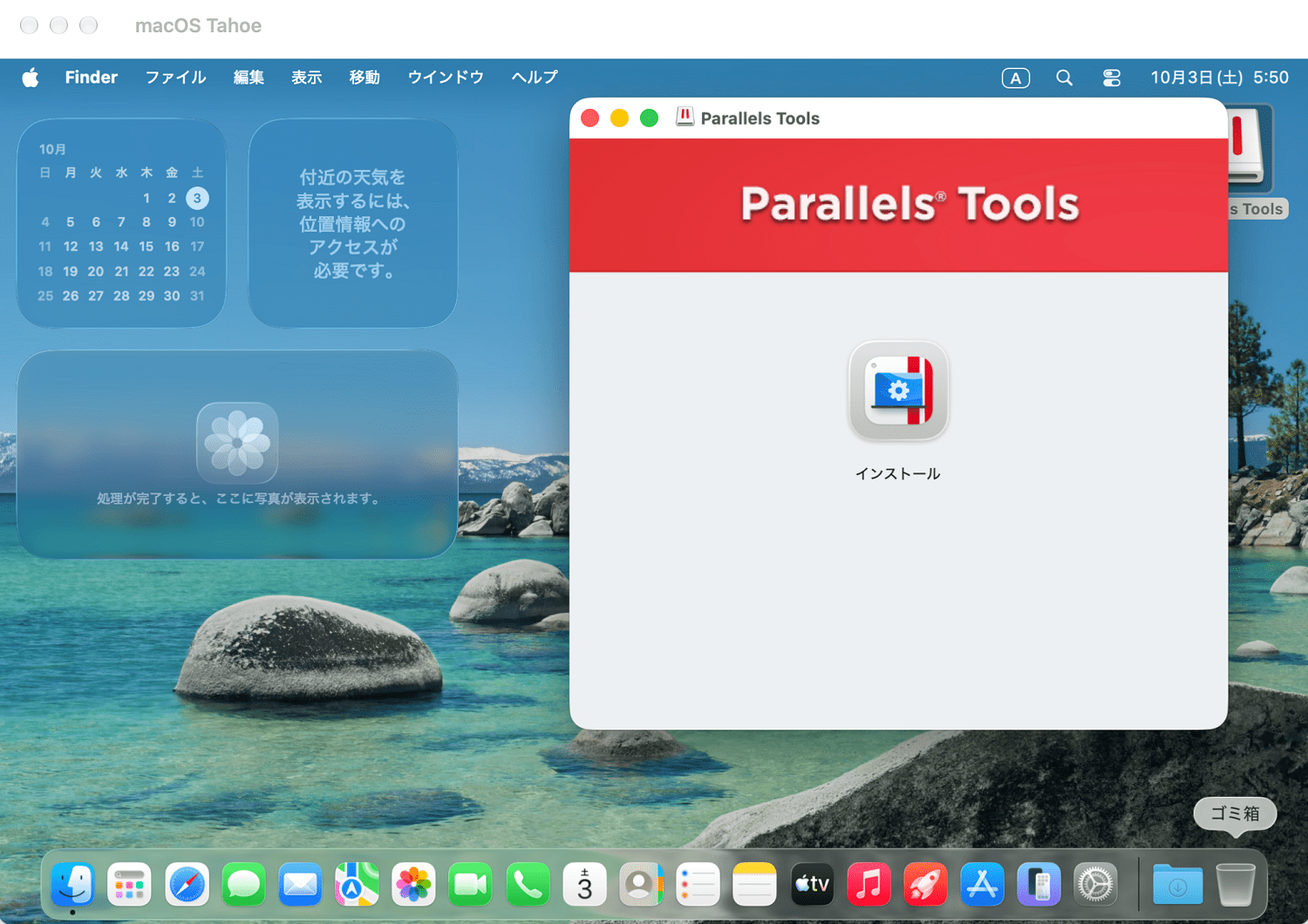The image size is (1308, 924).
Task: Open App Store in the Dock
Action: tap(982, 885)
